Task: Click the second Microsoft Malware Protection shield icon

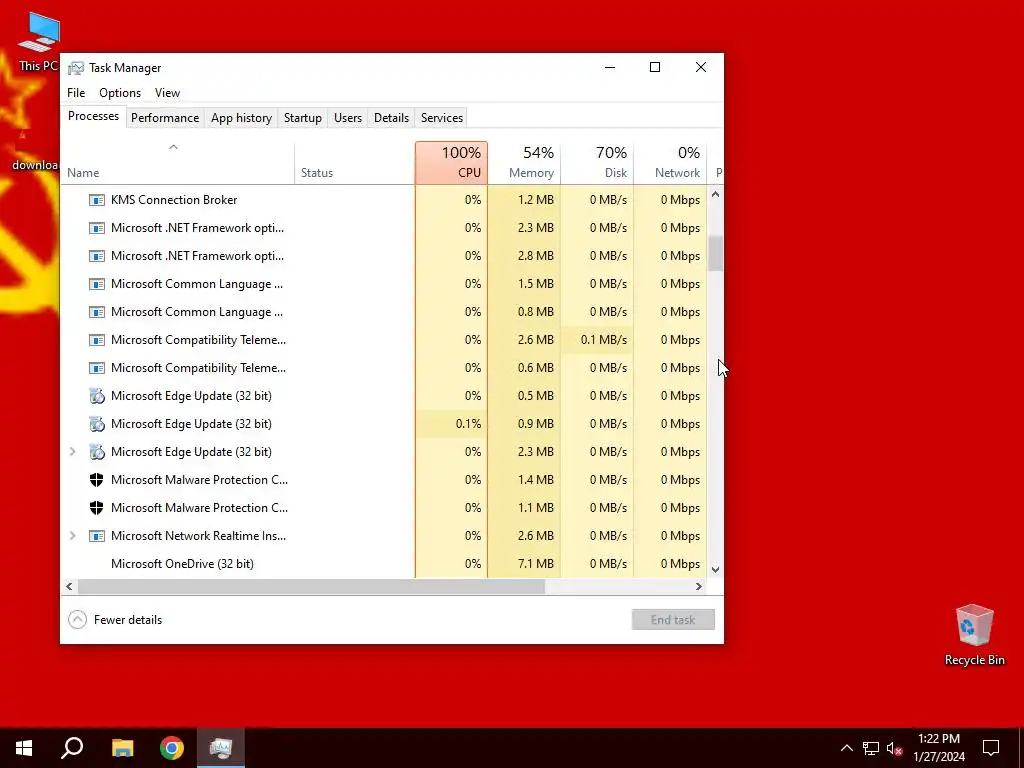Action: tap(97, 508)
